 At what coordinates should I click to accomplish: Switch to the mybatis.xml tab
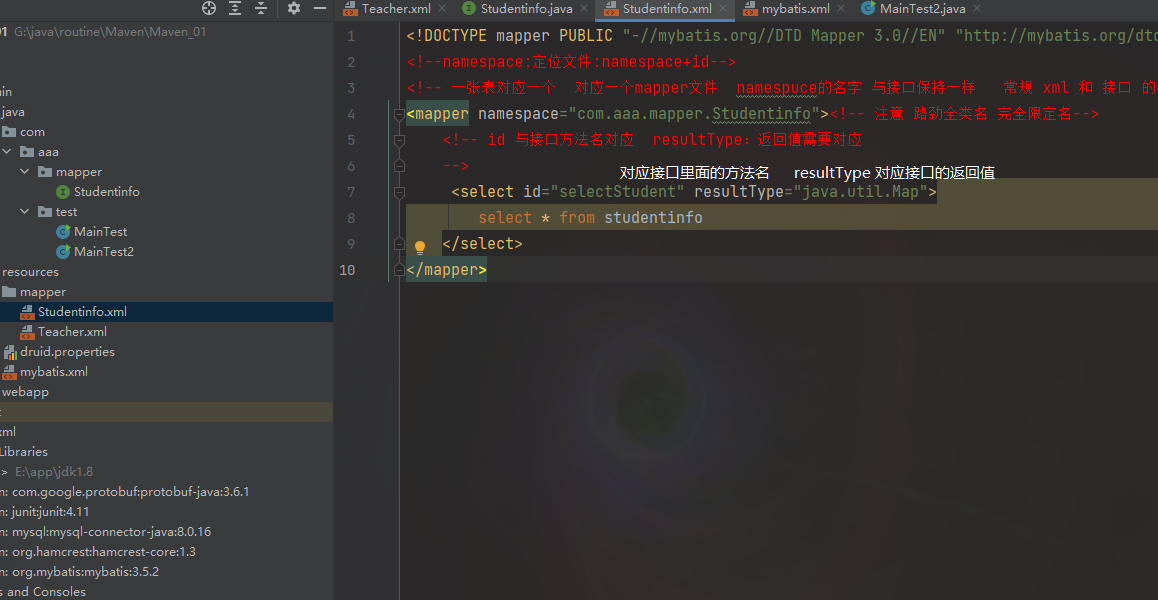(795, 9)
